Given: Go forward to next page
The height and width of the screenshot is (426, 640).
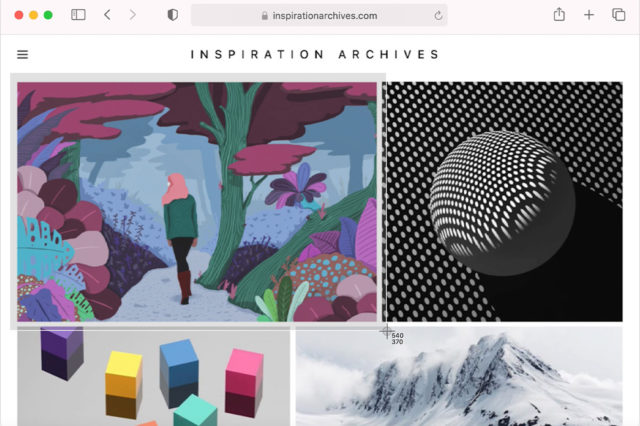Looking at the screenshot, I should click(133, 15).
